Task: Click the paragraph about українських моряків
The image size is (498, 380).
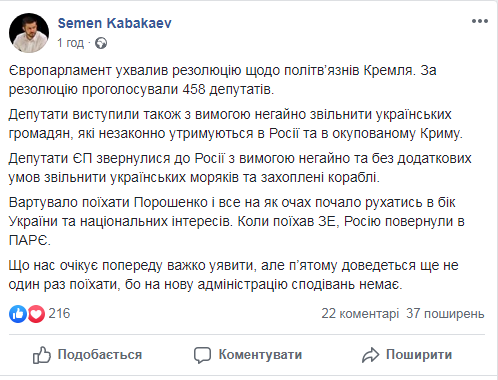Action: click(240, 168)
